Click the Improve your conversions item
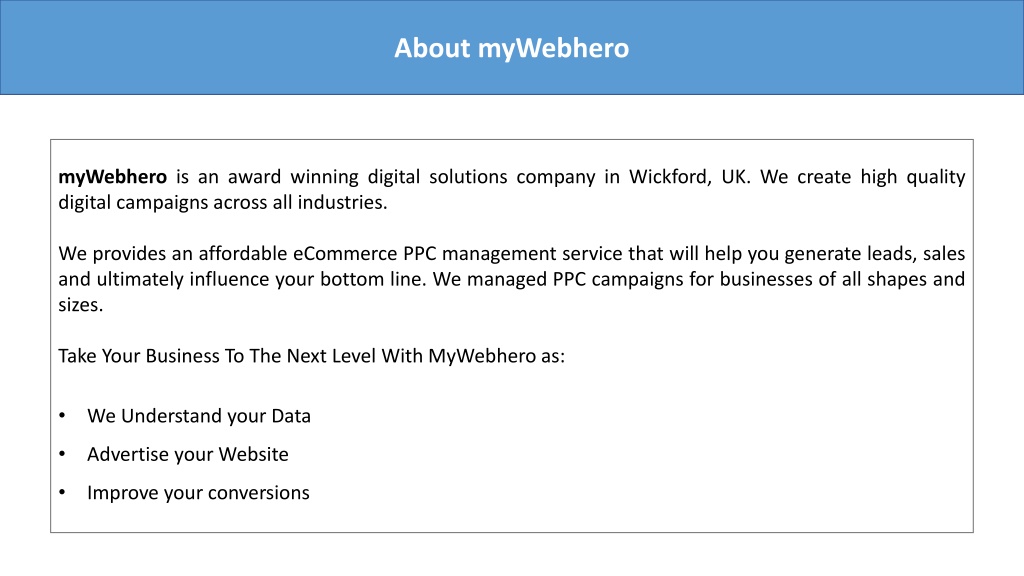Screen dimensions: 1024x576 point(199,493)
